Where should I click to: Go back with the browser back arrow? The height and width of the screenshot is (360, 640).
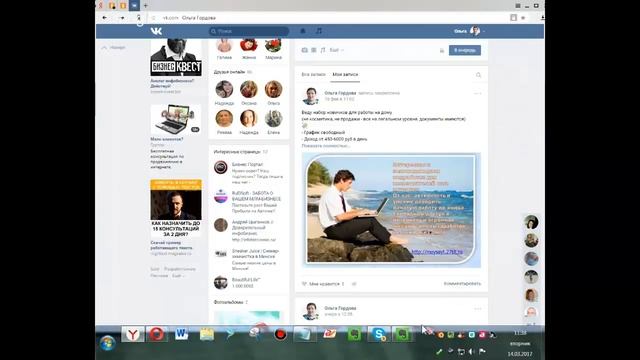click(x=104, y=18)
